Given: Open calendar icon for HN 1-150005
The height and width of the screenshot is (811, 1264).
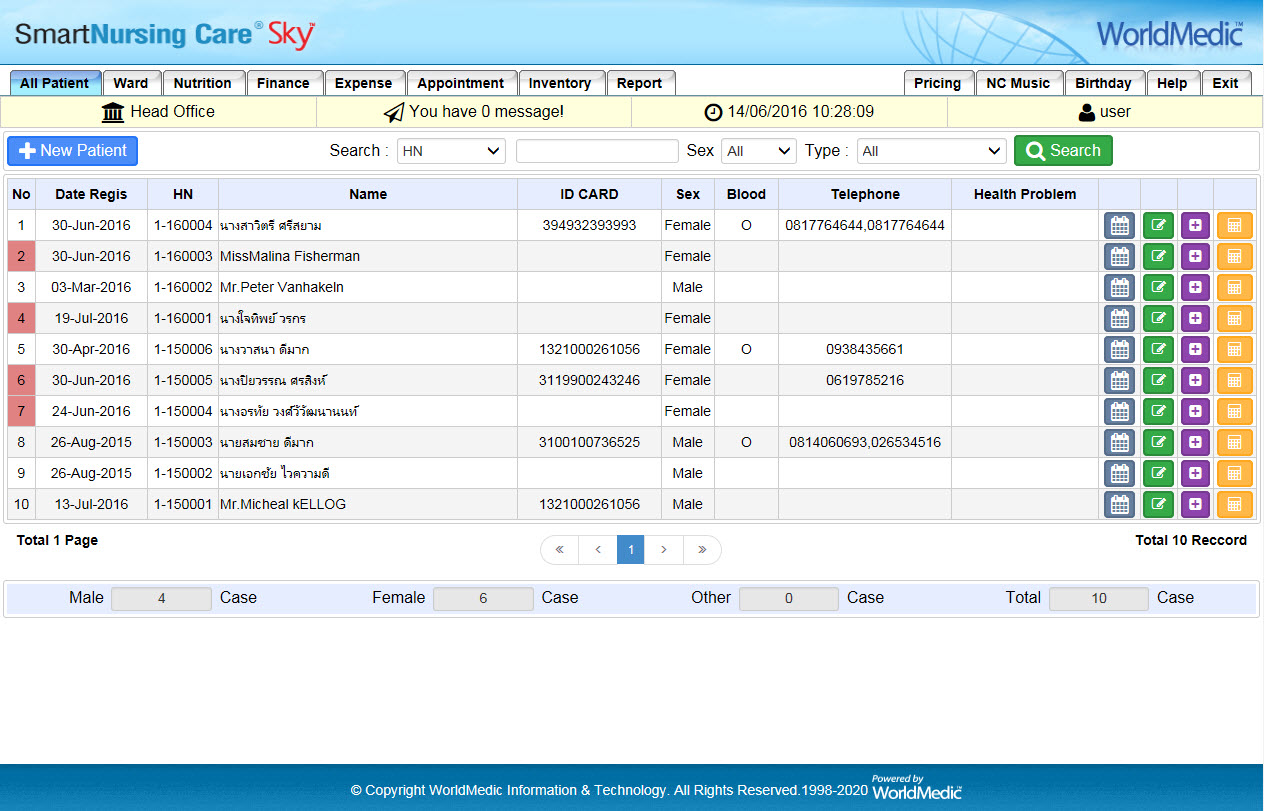Looking at the screenshot, I should [x=1119, y=381].
